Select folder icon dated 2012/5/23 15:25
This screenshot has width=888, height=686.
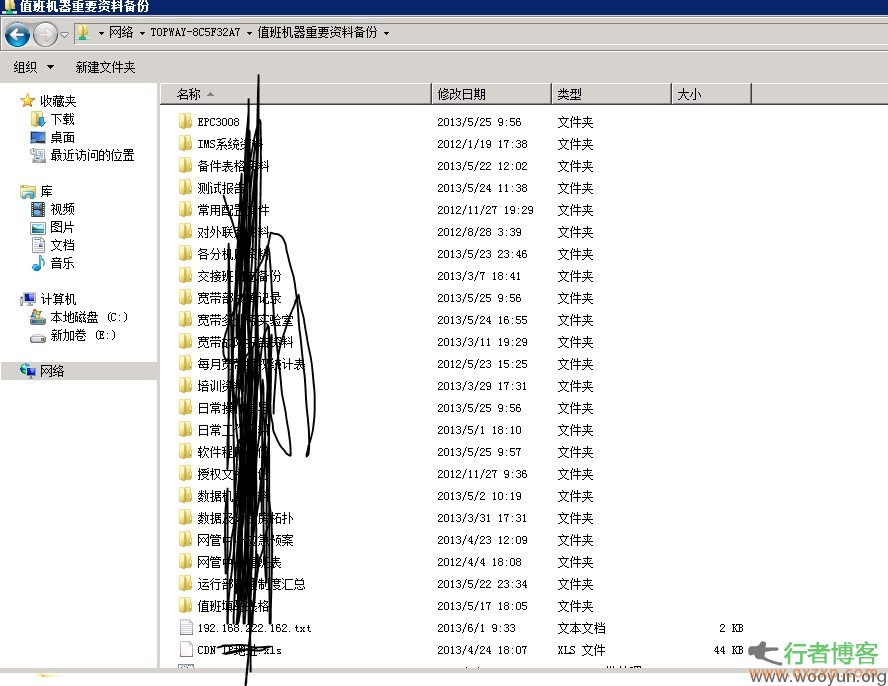pyautogui.click(x=185, y=364)
